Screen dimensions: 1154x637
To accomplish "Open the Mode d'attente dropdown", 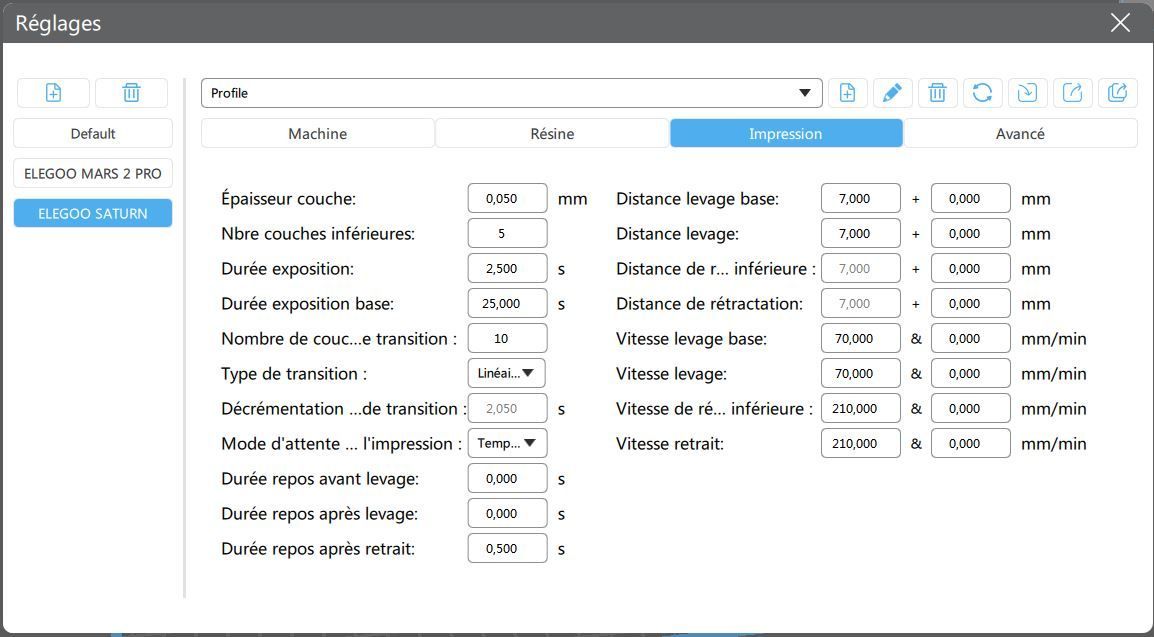I will pos(507,444).
